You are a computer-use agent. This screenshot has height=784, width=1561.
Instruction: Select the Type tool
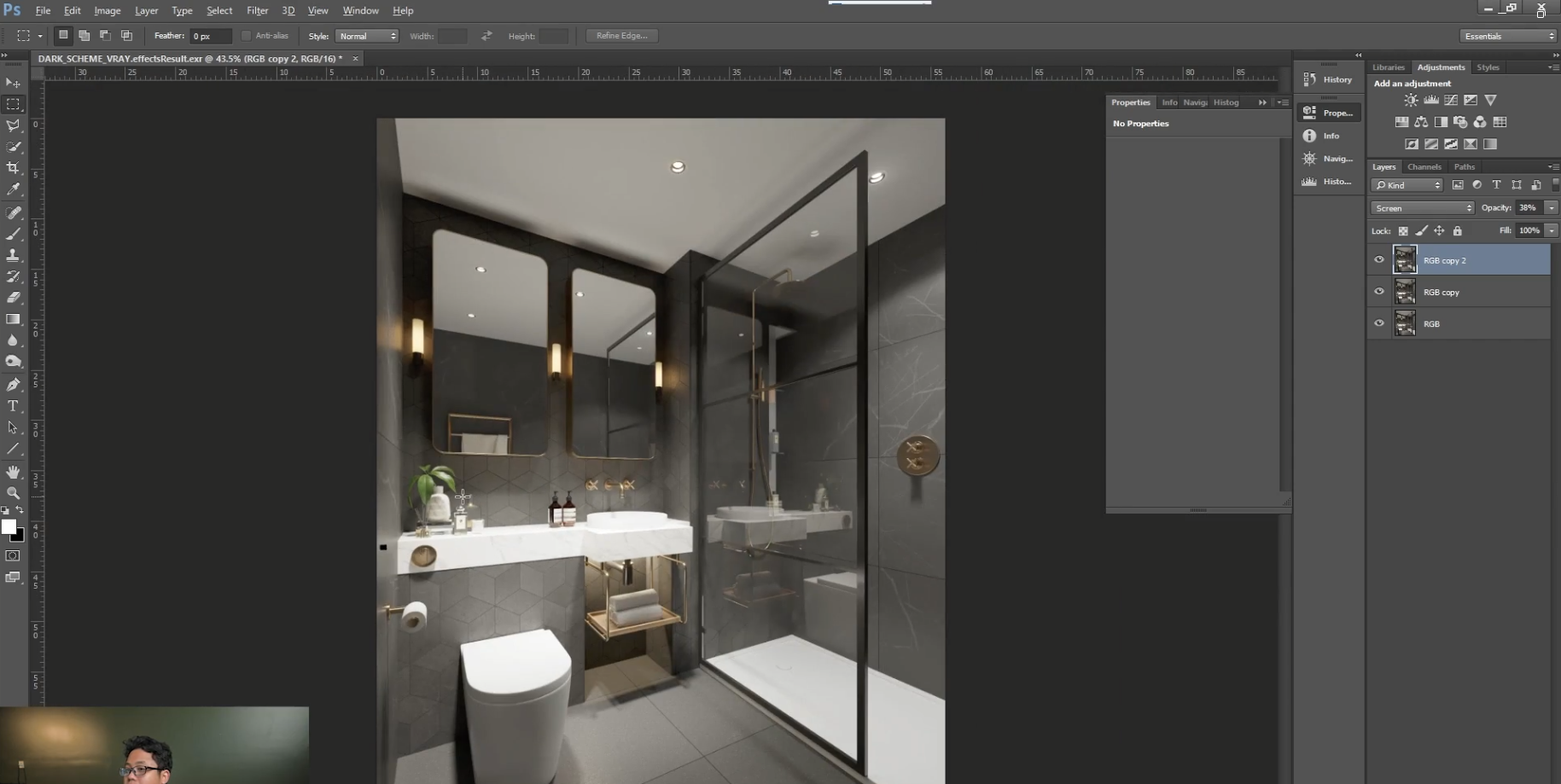coord(13,405)
